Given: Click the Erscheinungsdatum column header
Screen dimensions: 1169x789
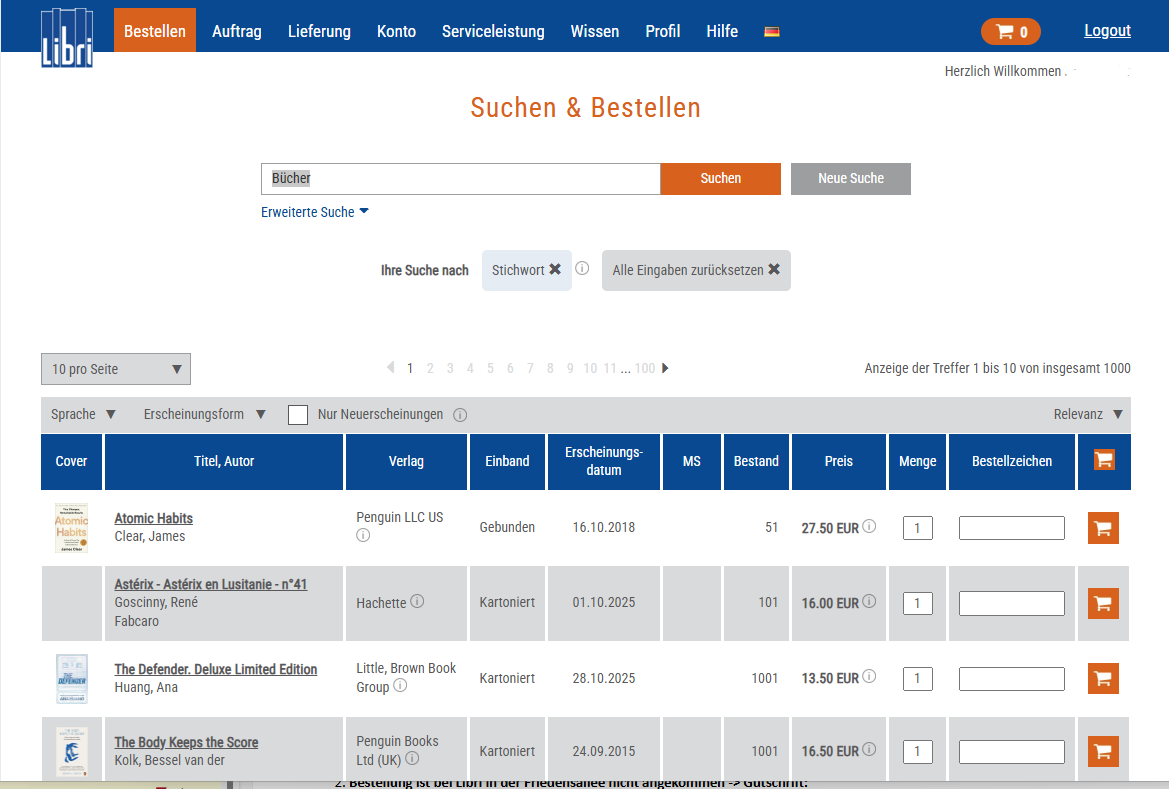Looking at the screenshot, I should [x=604, y=462].
